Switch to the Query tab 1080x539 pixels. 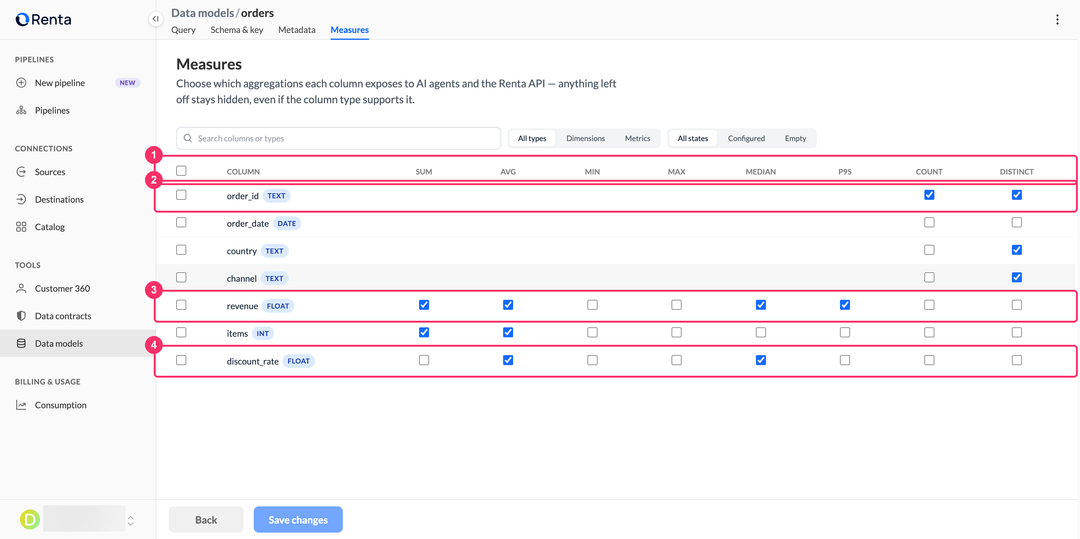coord(183,30)
